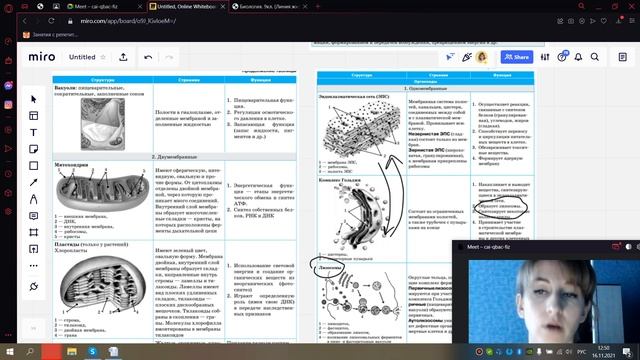Click the Meet - cai-qbac-fiz pop-out title
Screen dimensions: 640x360
pyautogui.click(x=488, y=247)
